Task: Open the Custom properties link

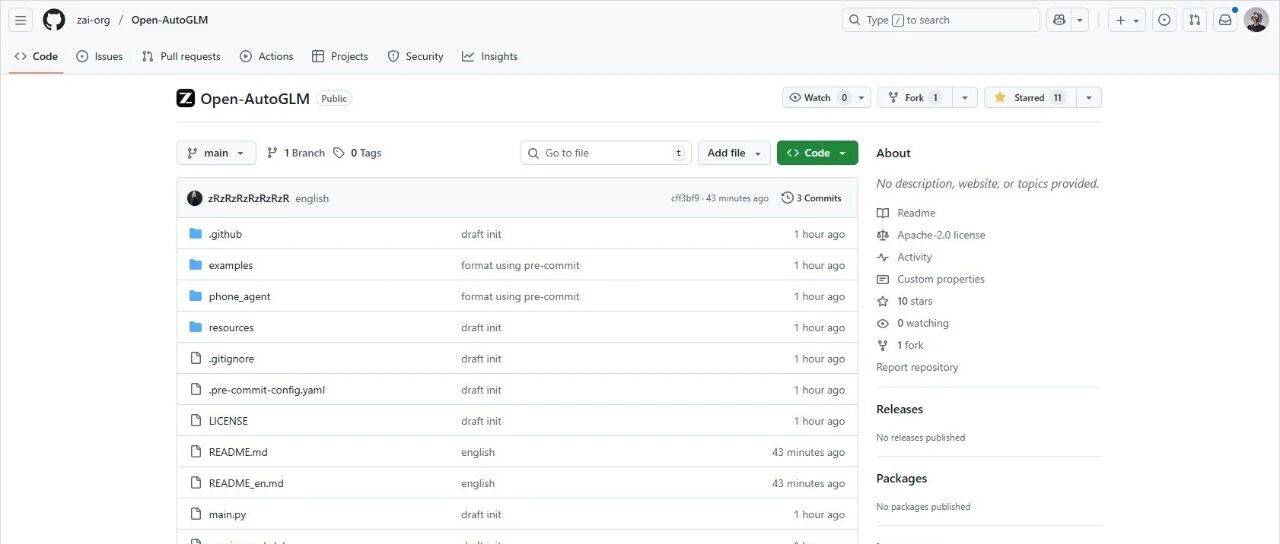Action: coord(941,279)
